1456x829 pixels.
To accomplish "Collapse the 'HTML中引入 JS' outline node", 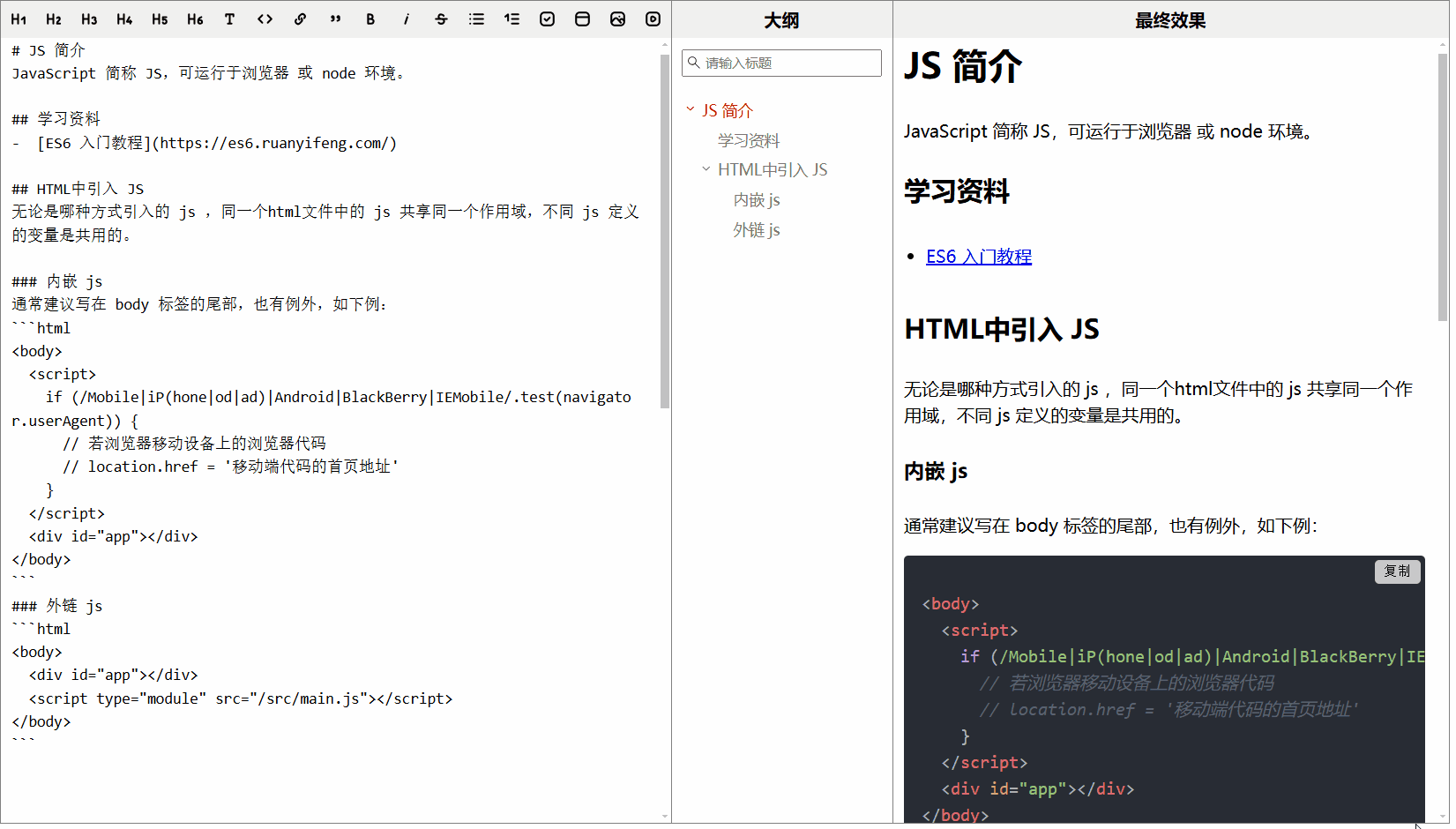I will 706,168.
